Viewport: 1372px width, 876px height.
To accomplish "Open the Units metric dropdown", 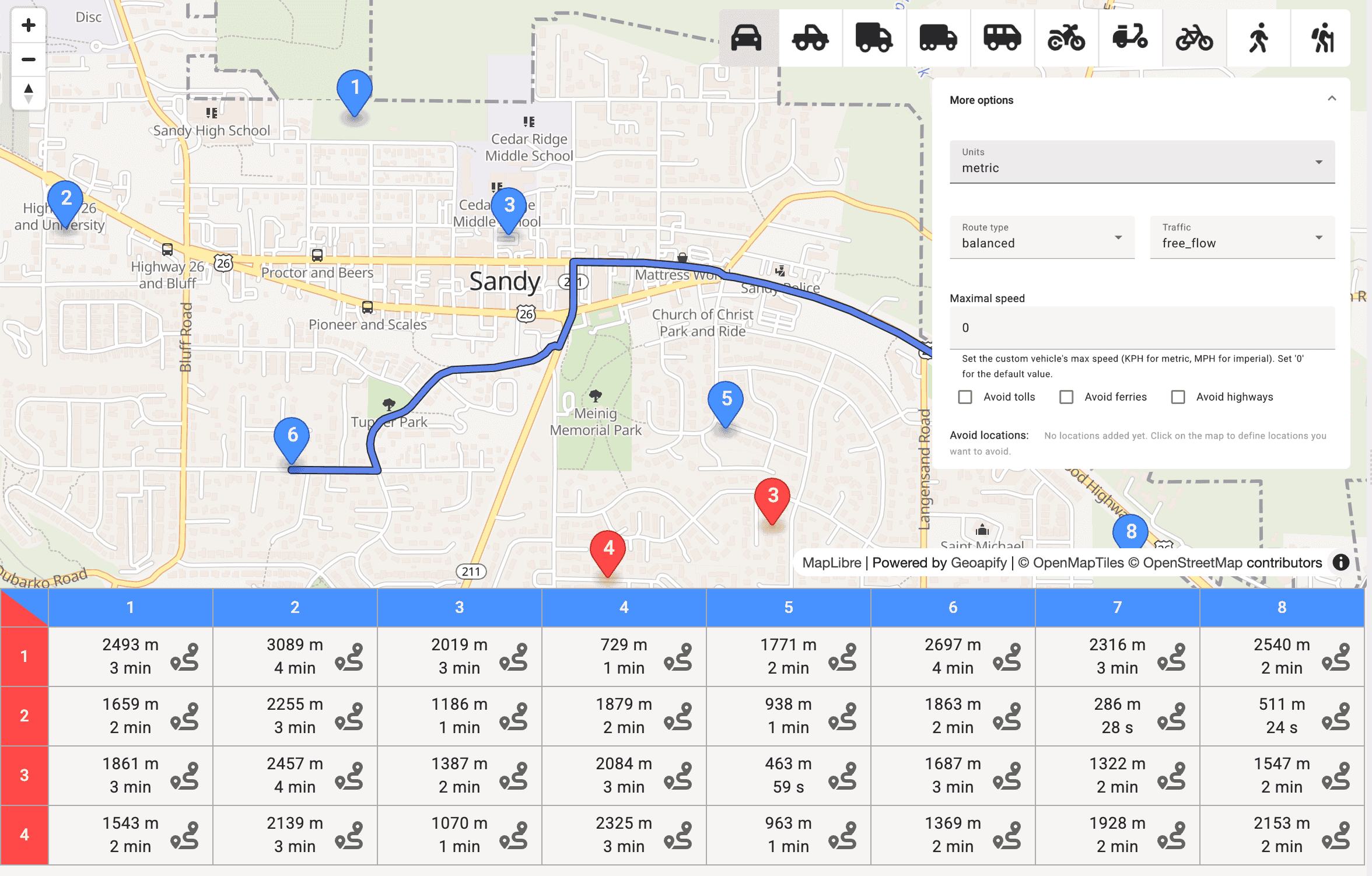I will pos(1142,162).
